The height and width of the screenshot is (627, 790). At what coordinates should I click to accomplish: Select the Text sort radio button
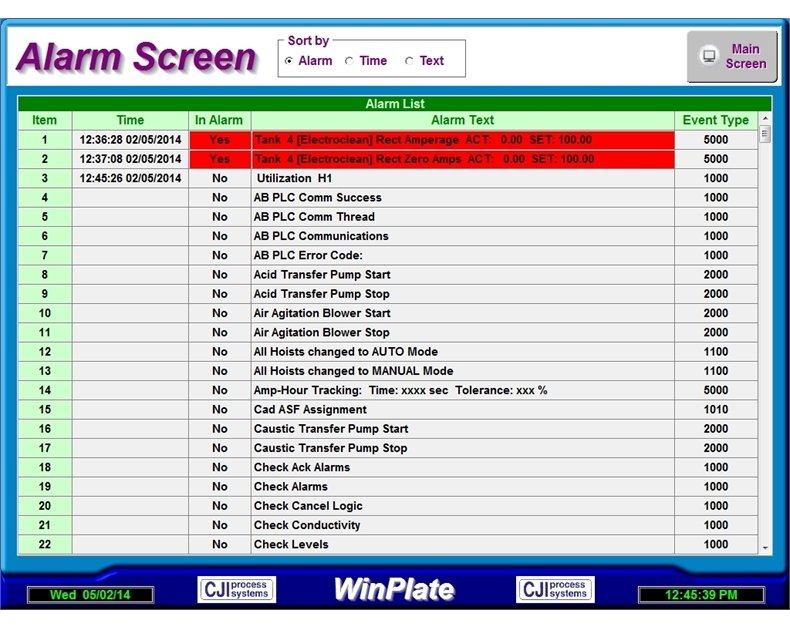pos(409,61)
